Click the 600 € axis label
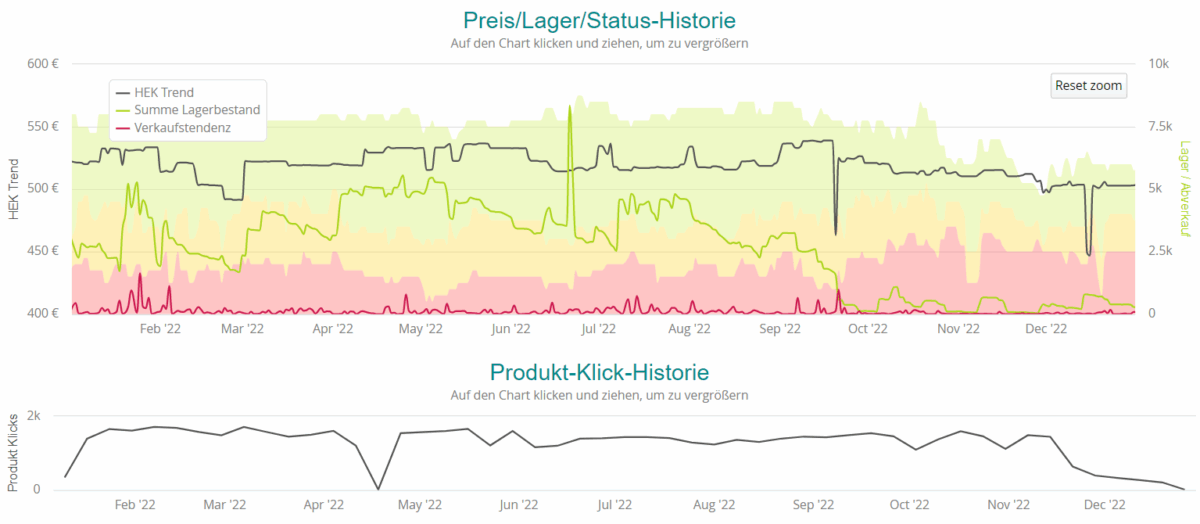Viewport: 1200px width, 524px height. click(41, 64)
